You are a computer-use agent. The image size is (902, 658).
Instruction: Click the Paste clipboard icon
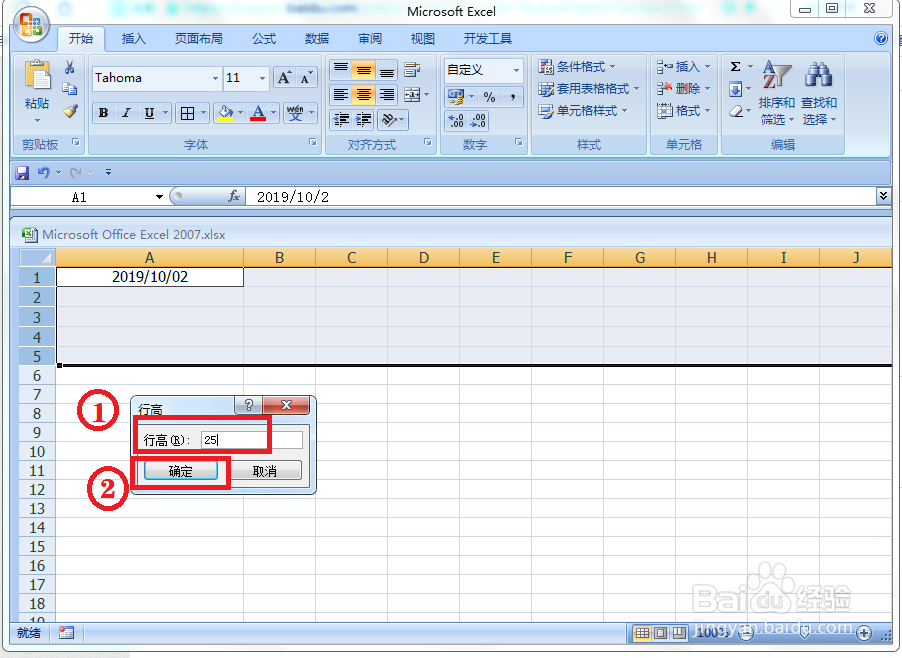tap(37, 75)
